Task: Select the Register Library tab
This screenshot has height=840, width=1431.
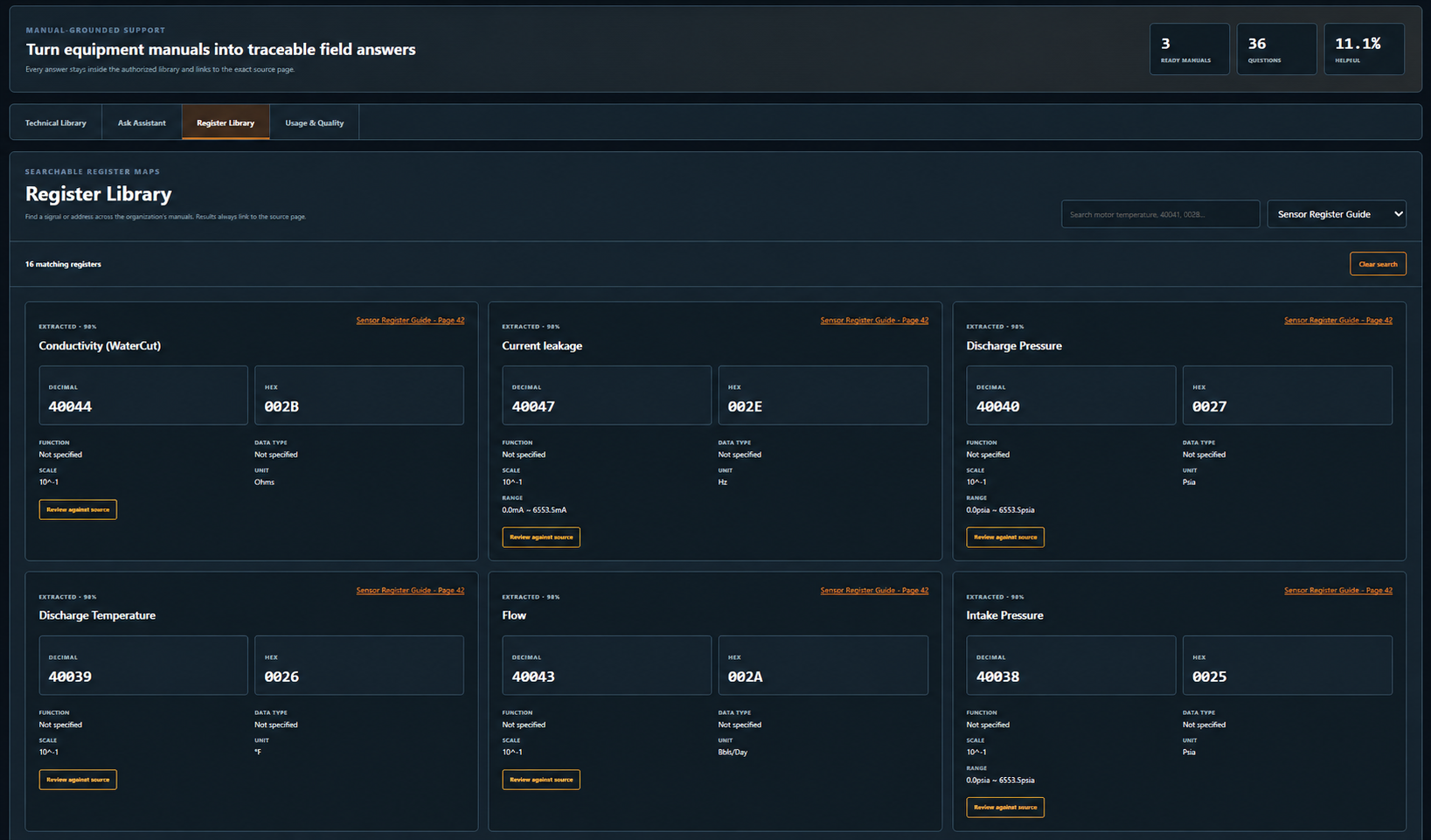Action: pos(226,122)
